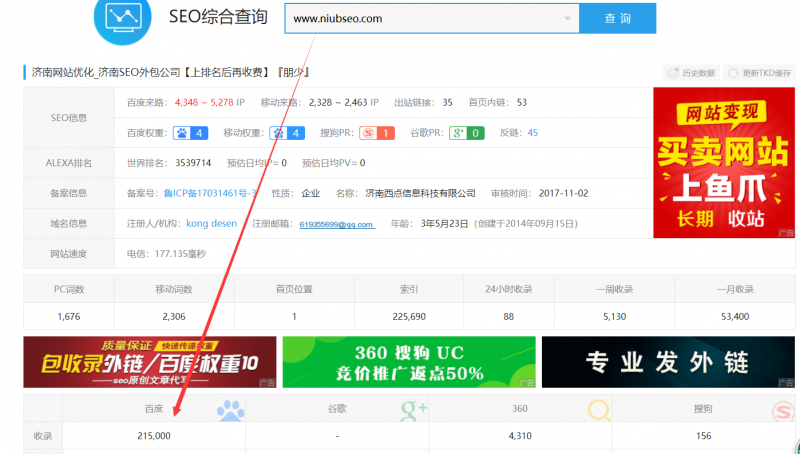The image size is (800, 454).
Task: Click the Baidu paw icon in 百度 column
Action: (231, 410)
